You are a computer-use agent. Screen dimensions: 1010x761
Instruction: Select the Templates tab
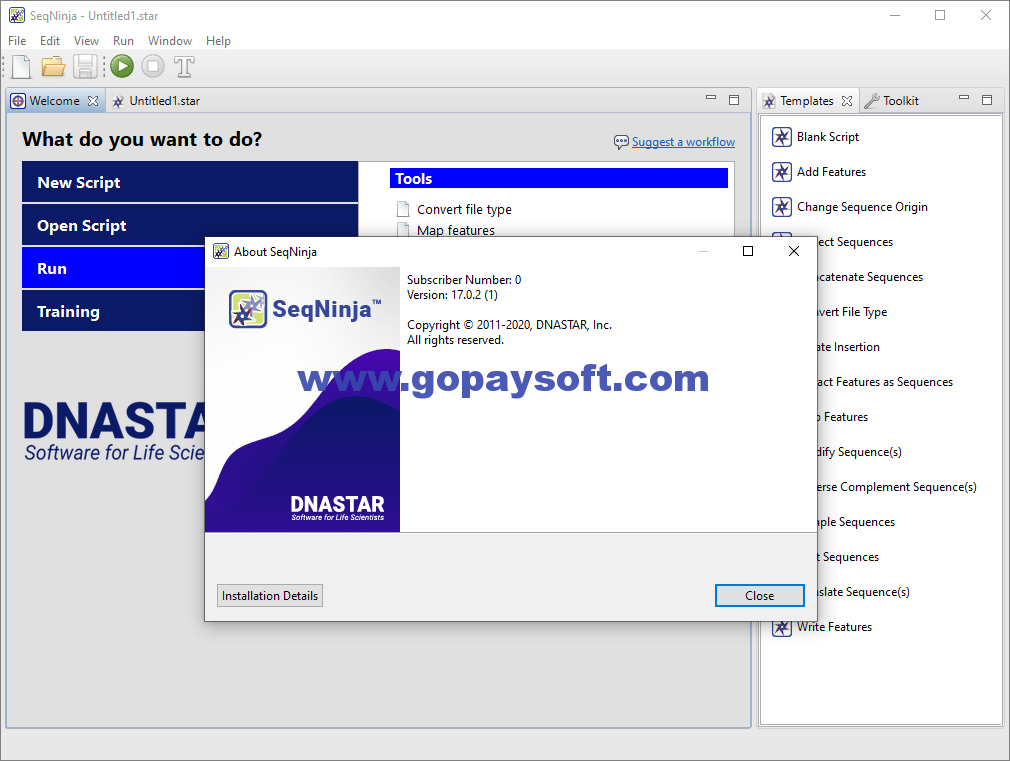(x=806, y=101)
